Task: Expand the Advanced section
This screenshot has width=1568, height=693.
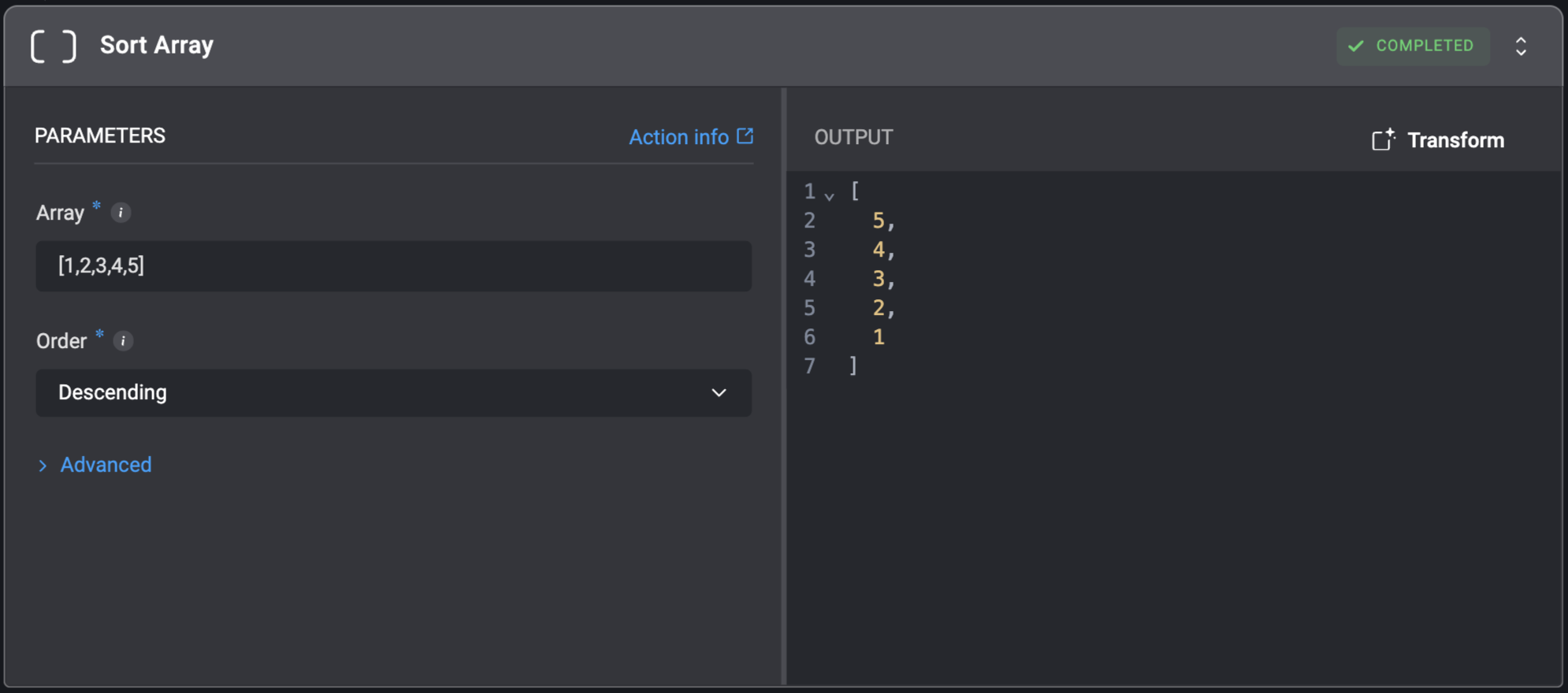Action: (95, 465)
